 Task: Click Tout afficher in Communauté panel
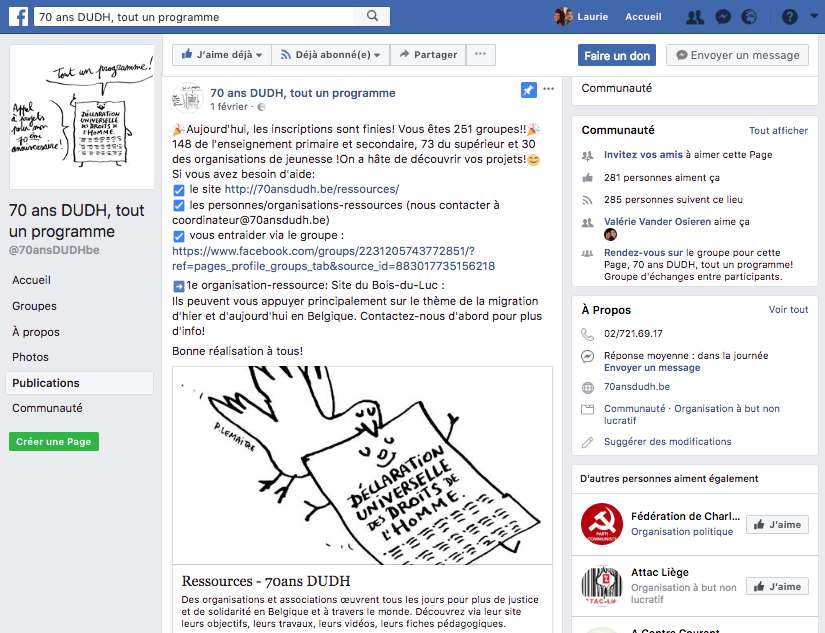(778, 130)
